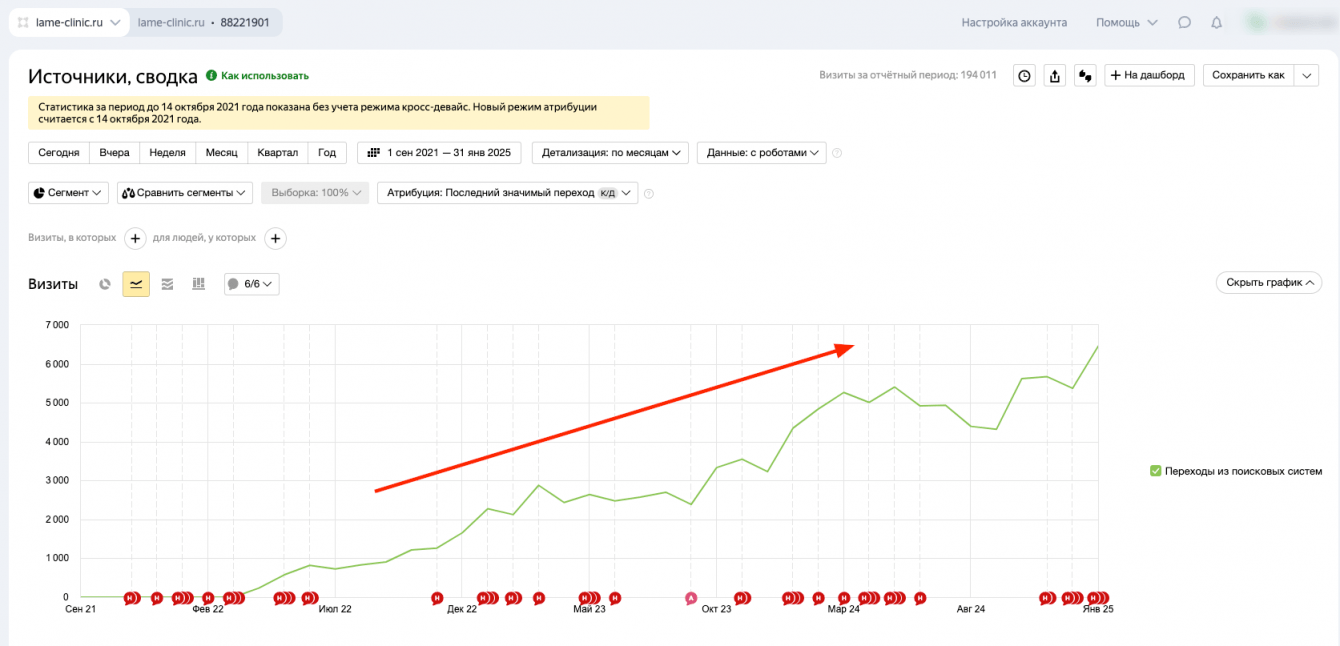Open the Данные: с роботами dropdown
This screenshot has height=646, width=1340.
tap(761, 153)
